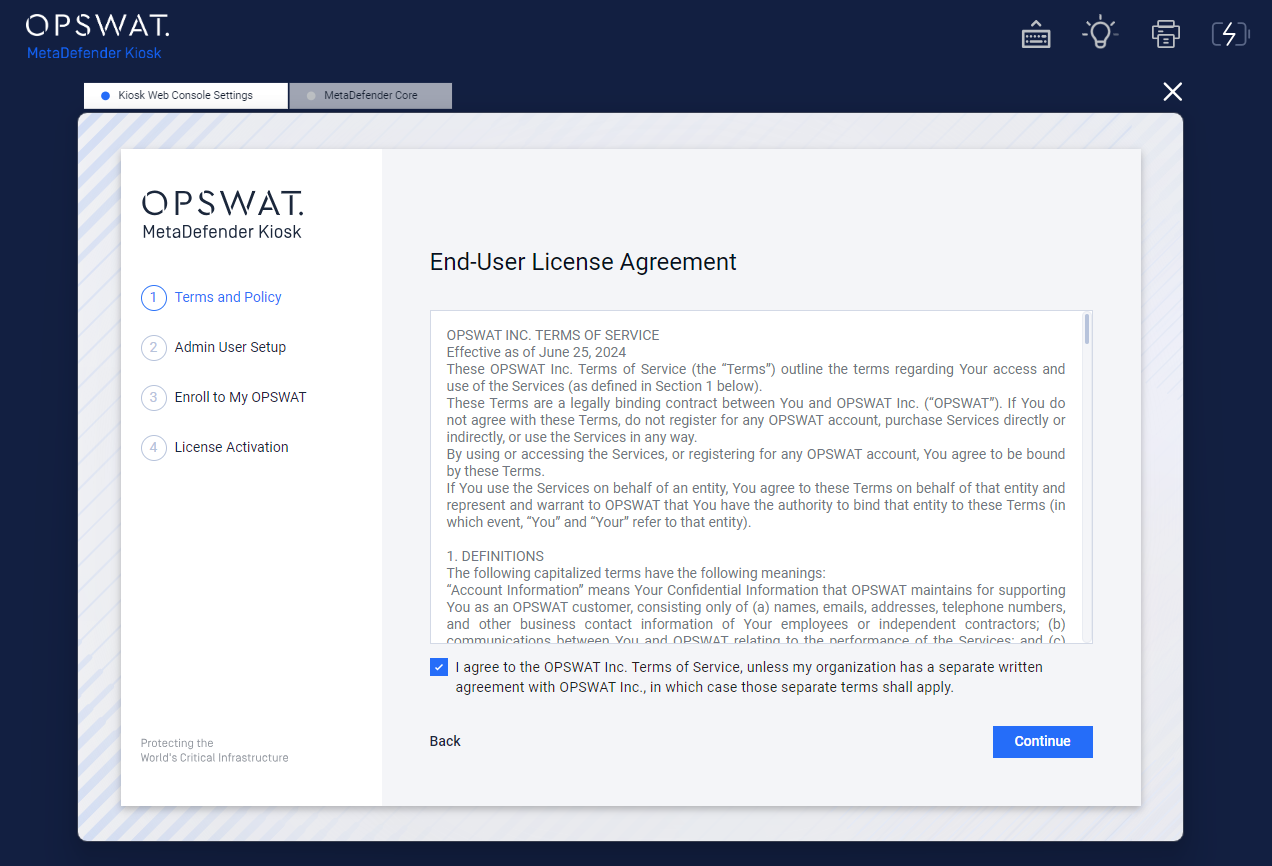The height and width of the screenshot is (866, 1272).
Task: Click the Continue button
Action: (x=1043, y=742)
